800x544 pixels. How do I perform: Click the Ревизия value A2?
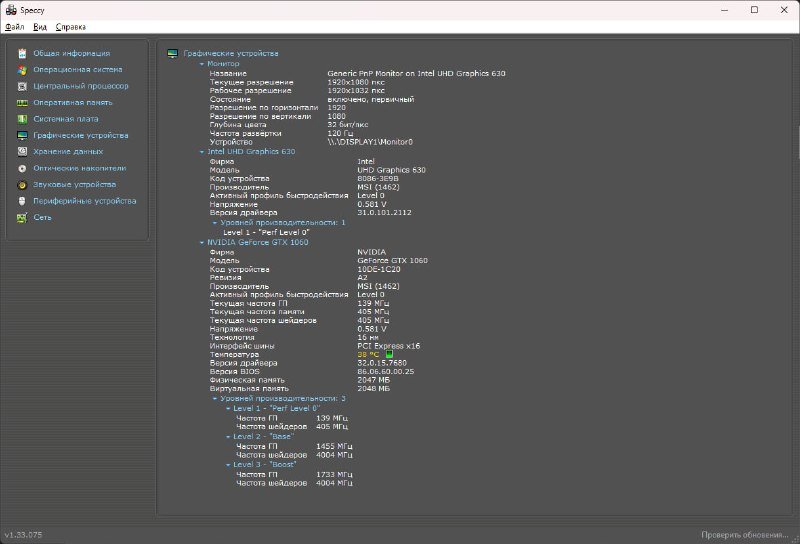(x=362, y=278)
